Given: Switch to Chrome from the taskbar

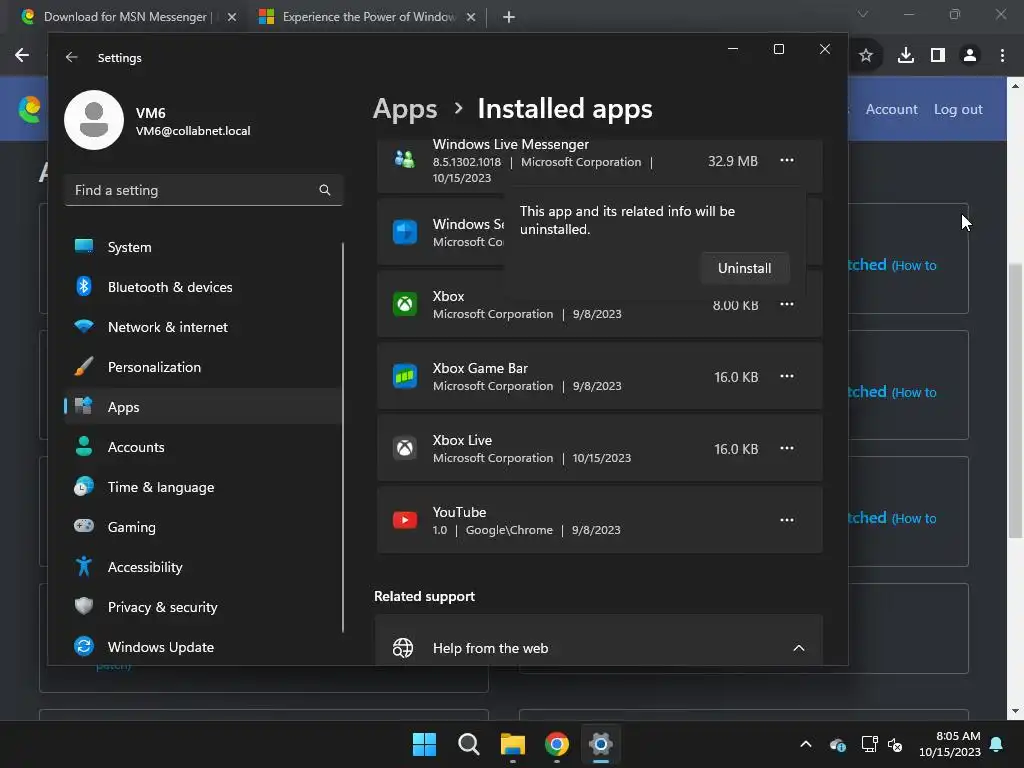Looking at the screenshot, I should [x=556, y=744].
